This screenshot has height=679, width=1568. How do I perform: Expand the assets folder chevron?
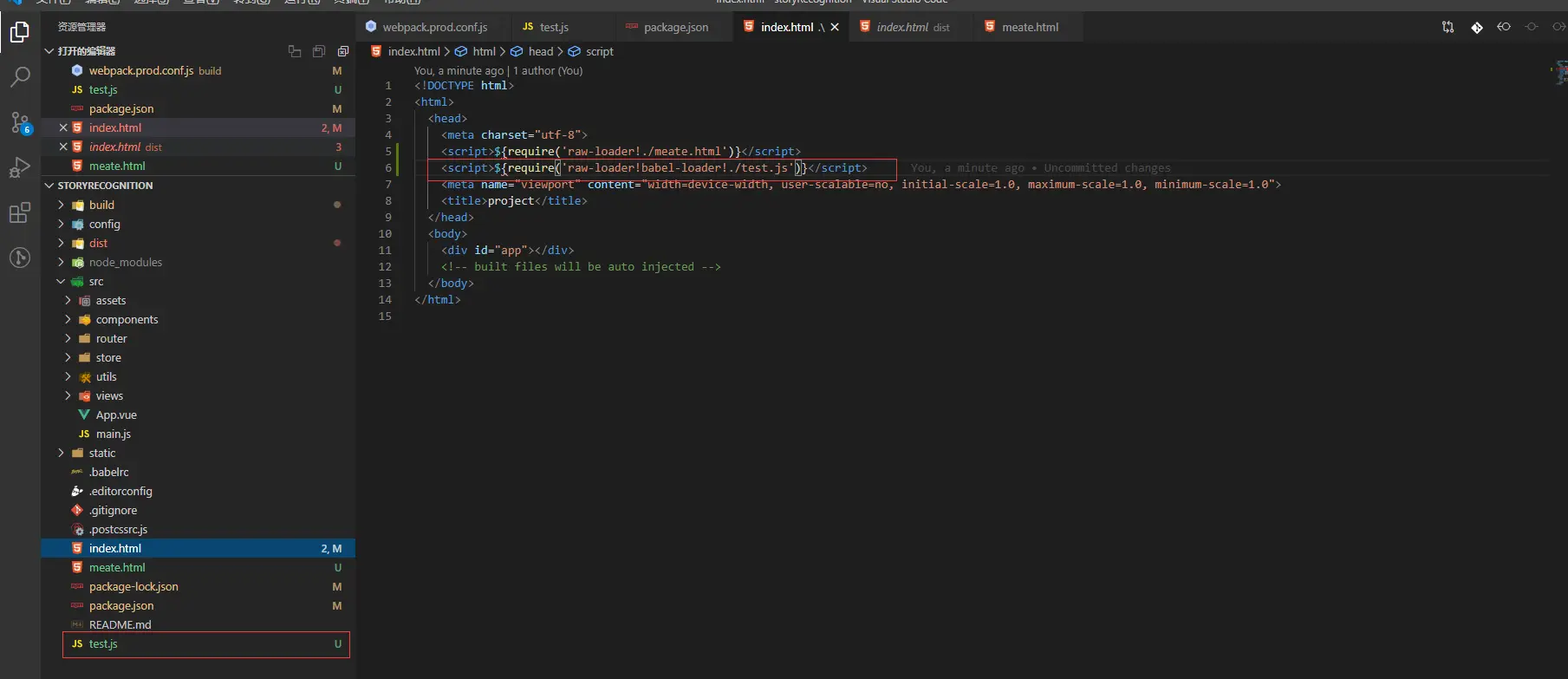pyautogui.click(x=68, y=300)
